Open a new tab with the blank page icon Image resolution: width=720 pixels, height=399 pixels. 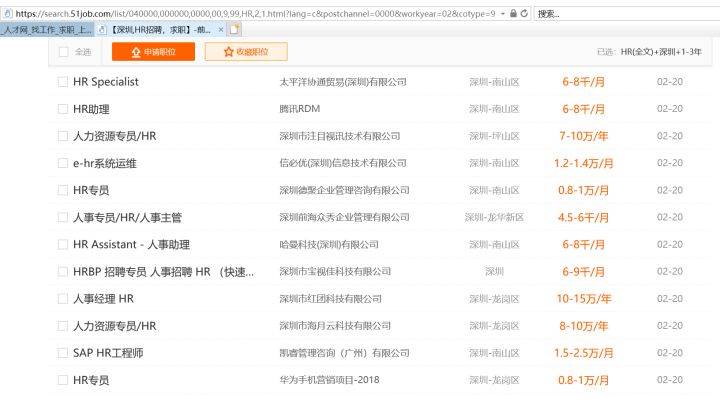point(235,29)
